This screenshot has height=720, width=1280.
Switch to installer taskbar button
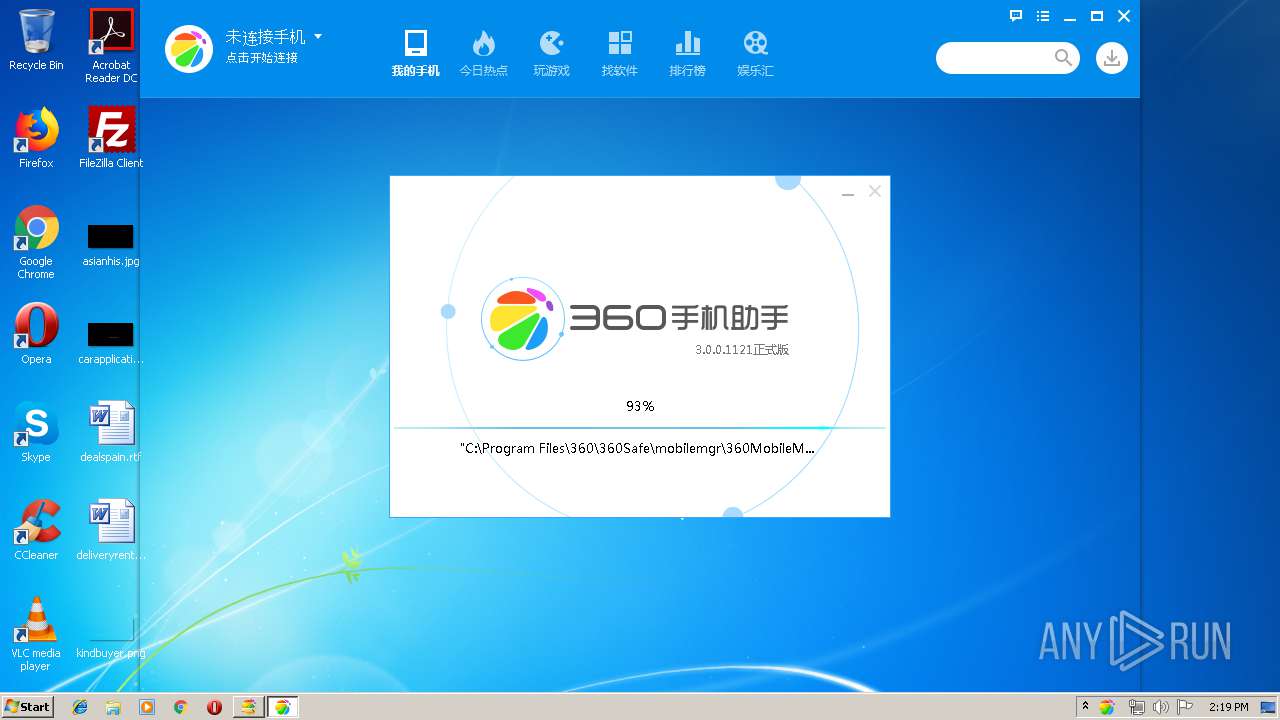pos(248,707)
